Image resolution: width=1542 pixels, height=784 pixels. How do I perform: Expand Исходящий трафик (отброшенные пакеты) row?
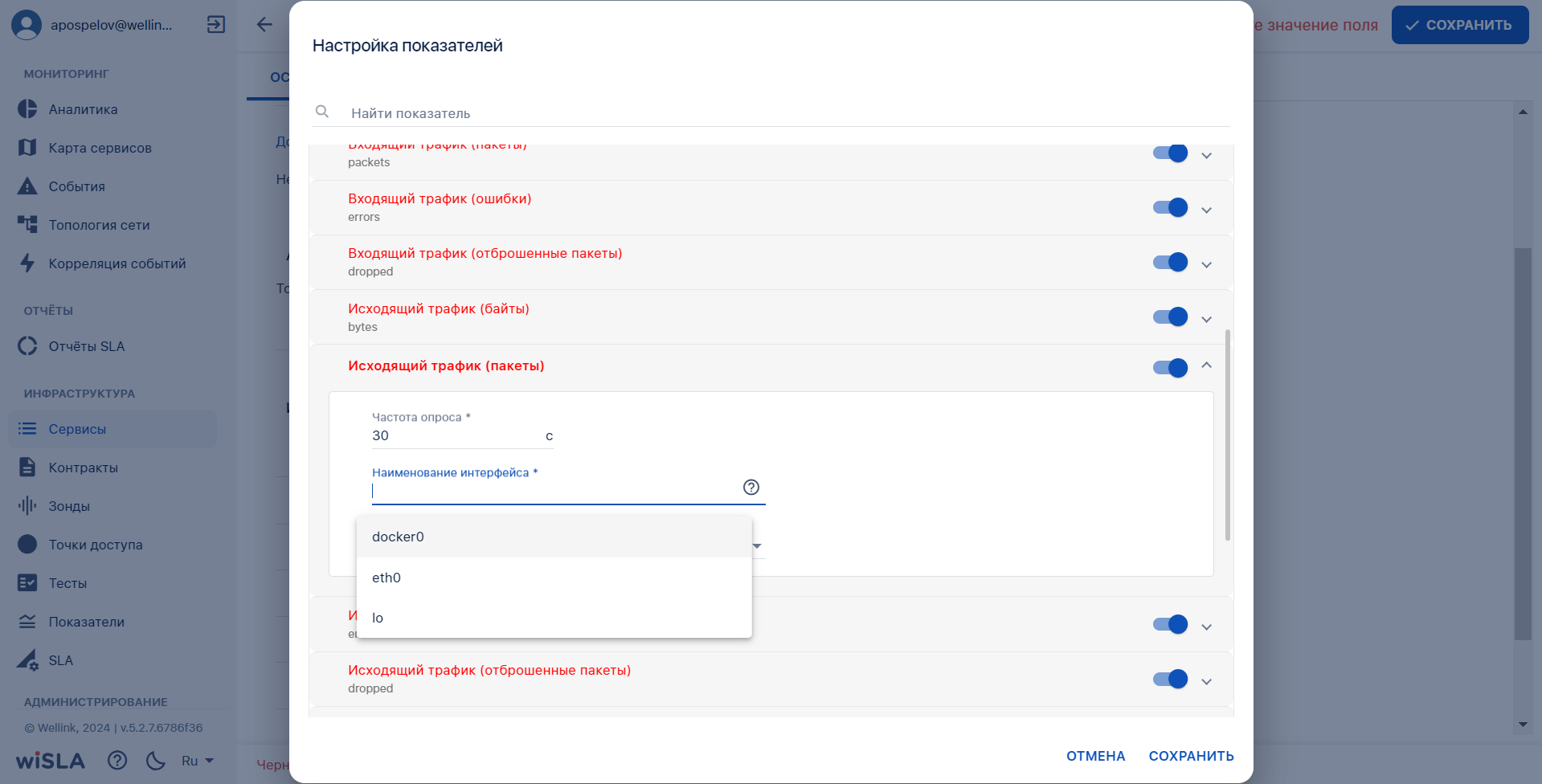pos(1206,682)
